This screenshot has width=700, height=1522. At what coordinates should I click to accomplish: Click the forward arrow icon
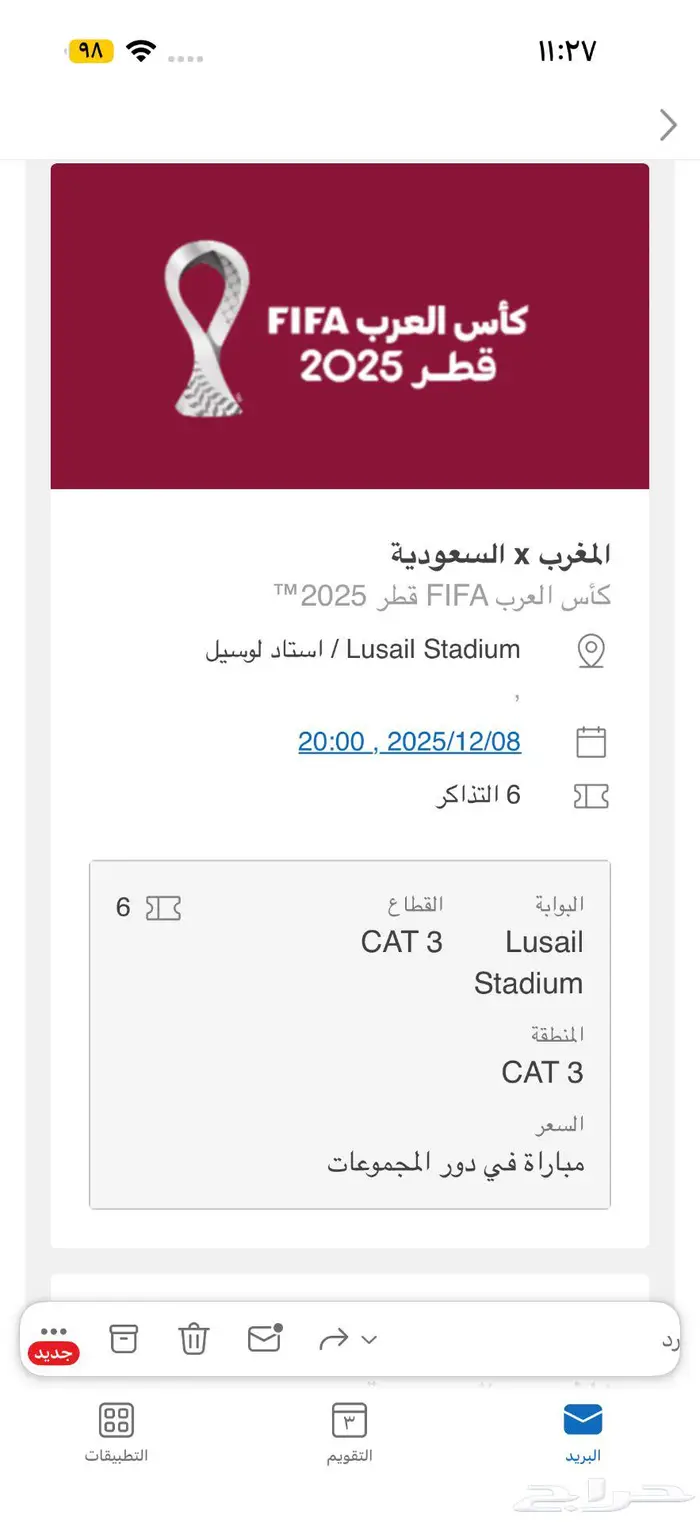[334, 1339]
